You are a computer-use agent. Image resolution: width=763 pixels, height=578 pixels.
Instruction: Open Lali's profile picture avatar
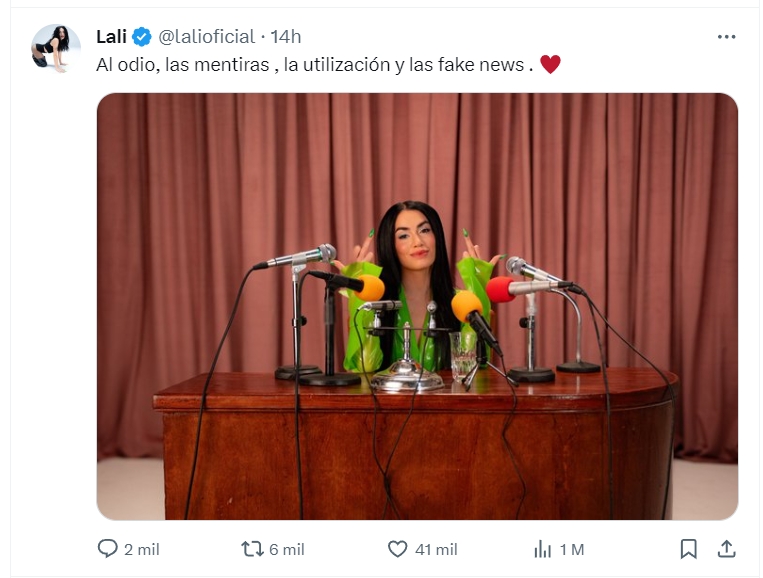tap(56, 48)
